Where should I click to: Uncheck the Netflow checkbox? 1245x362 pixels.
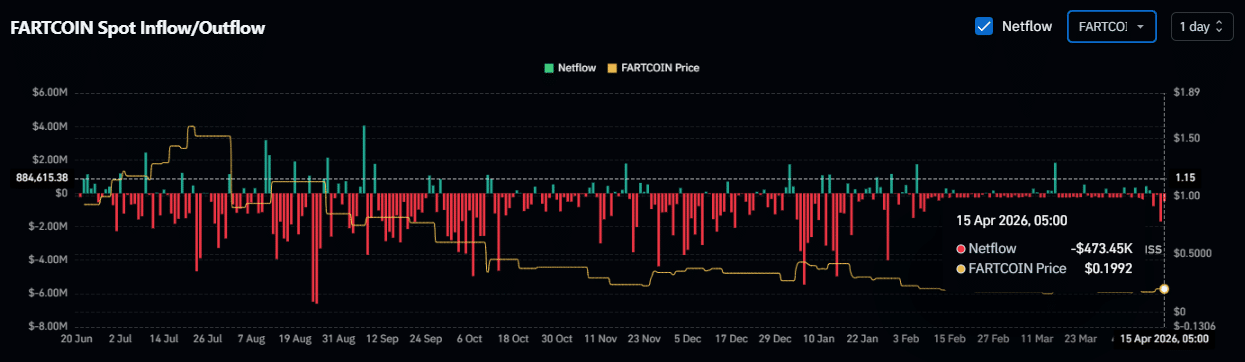click(984, 26)
